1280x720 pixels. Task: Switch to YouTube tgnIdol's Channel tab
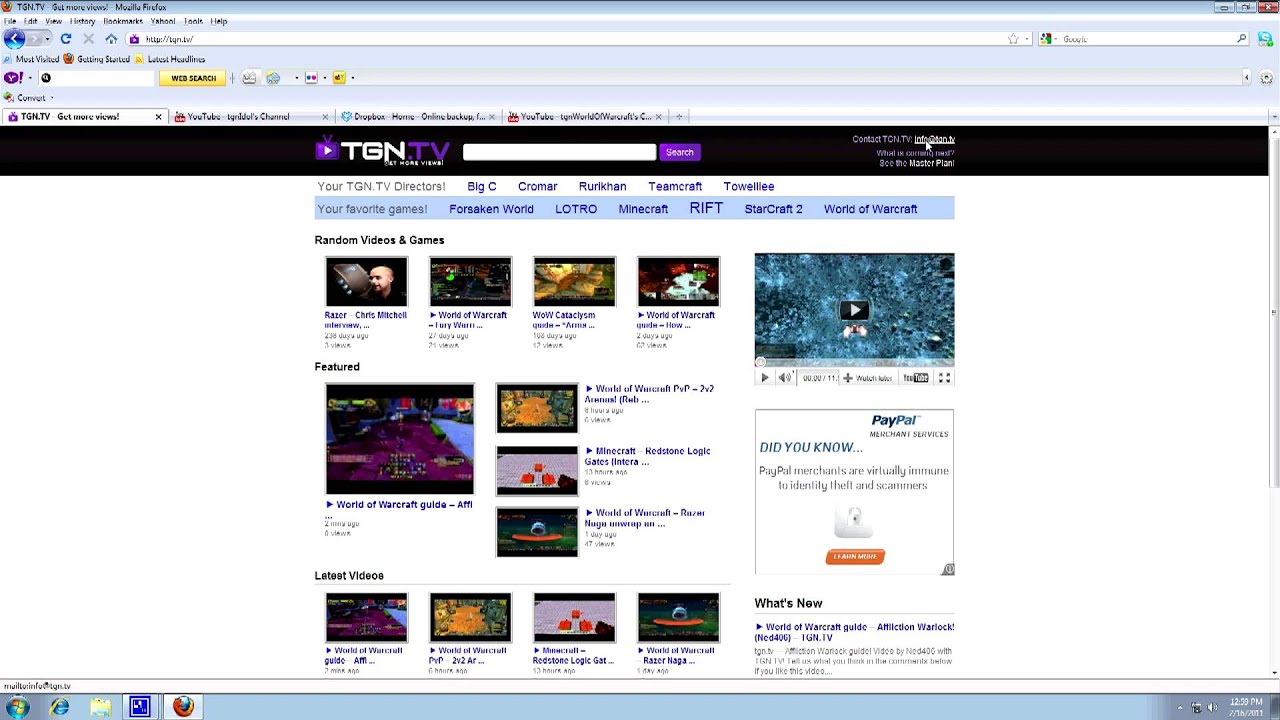tap(251, 117)
